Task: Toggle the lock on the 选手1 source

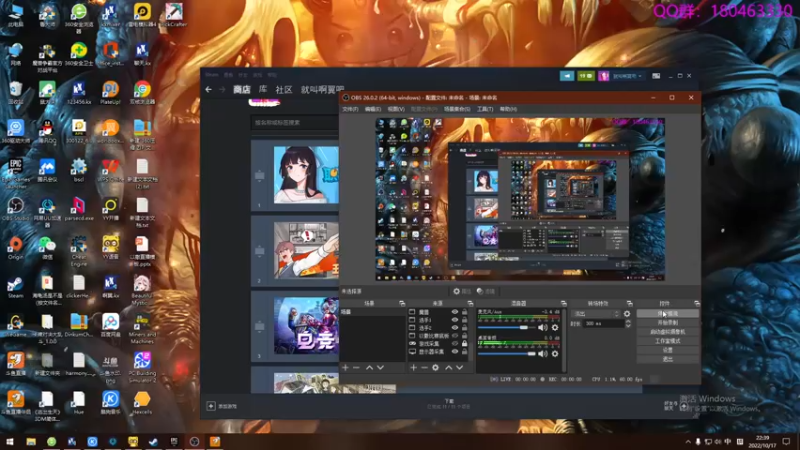Action: click(x=464, y=320)
